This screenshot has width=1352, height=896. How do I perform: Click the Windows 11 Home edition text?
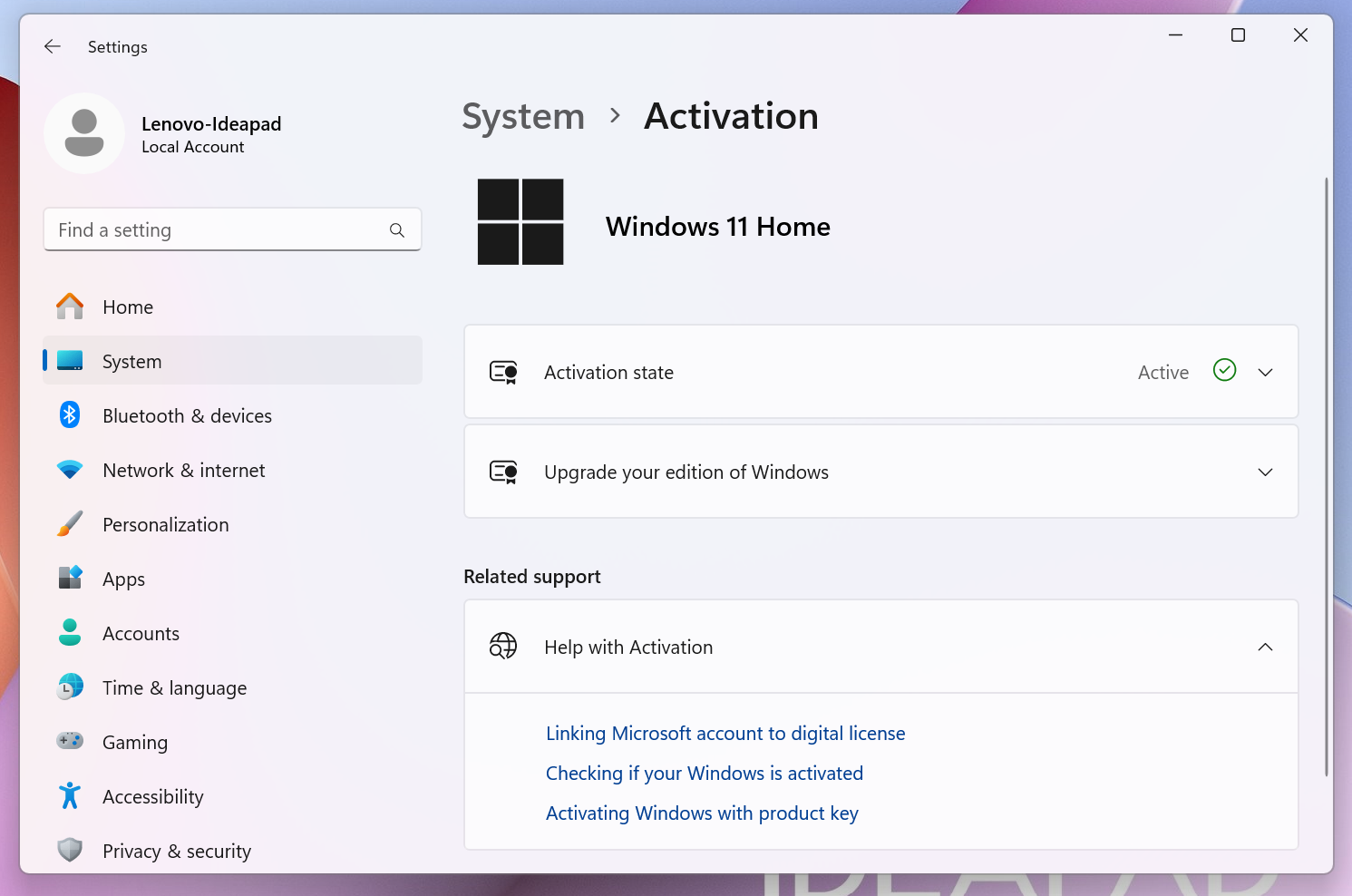pyautogui.click(x=718, y=226)
